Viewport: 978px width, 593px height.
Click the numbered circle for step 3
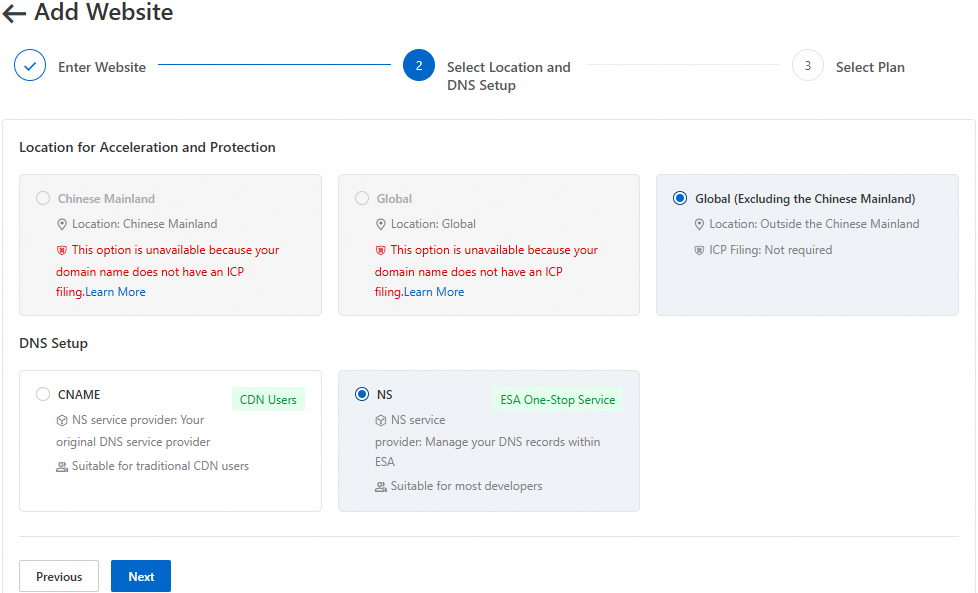click(807, 64)
